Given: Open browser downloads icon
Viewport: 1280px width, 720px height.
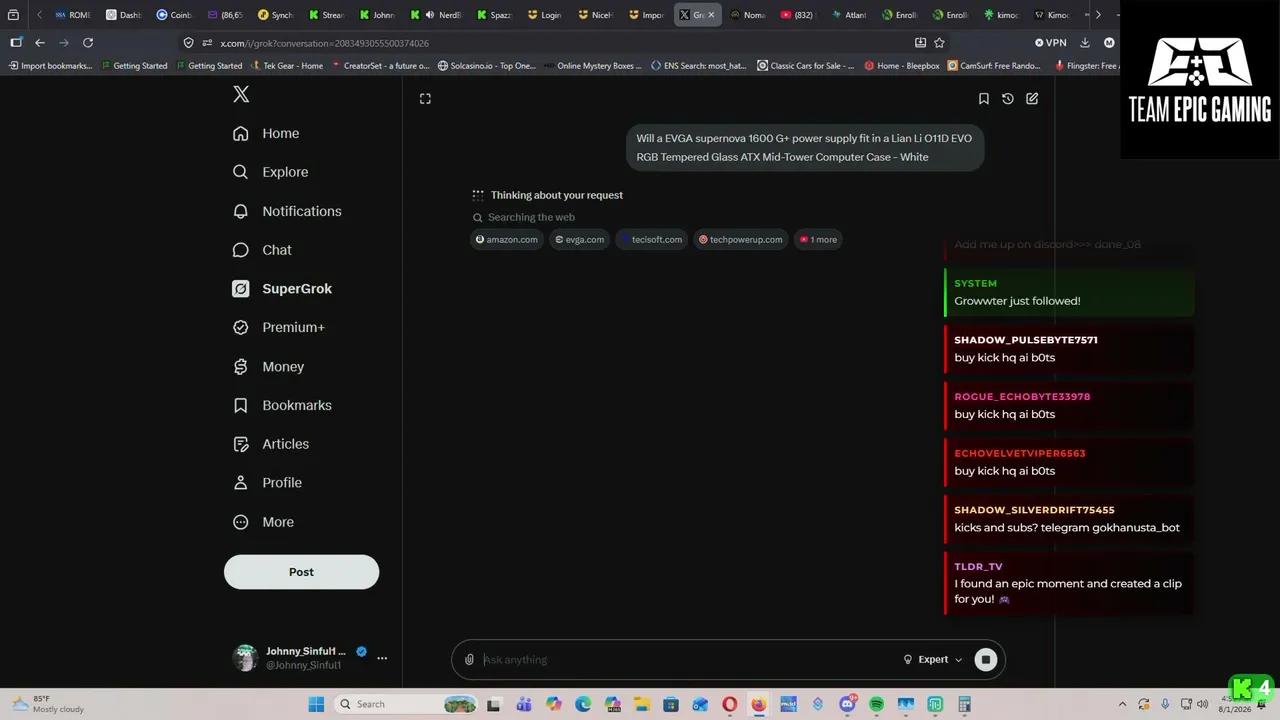Looking at the screenshot, I should pos(1085,43).
